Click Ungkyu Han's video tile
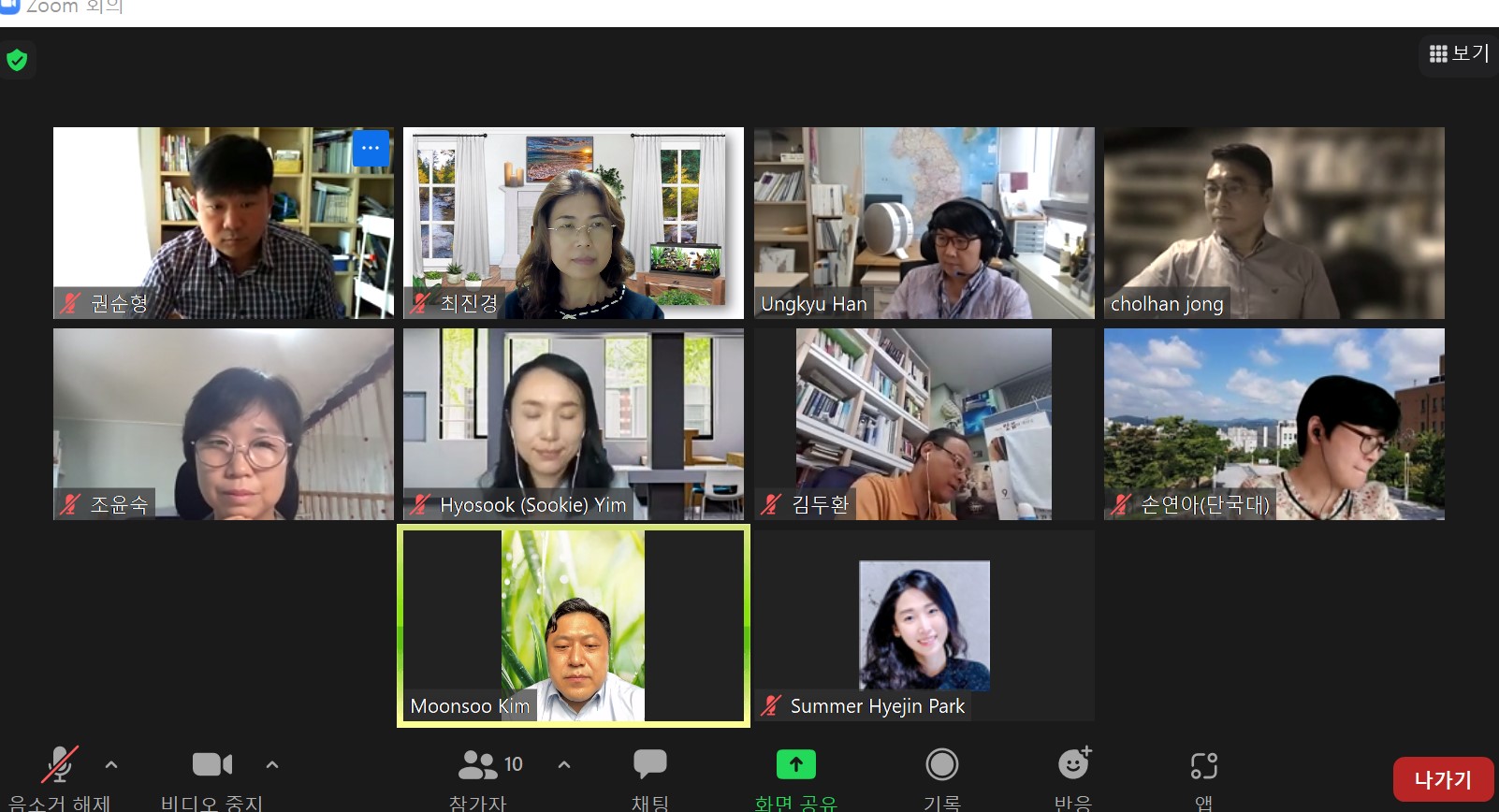Screen dimensions: 1499x812 (924, 223)
